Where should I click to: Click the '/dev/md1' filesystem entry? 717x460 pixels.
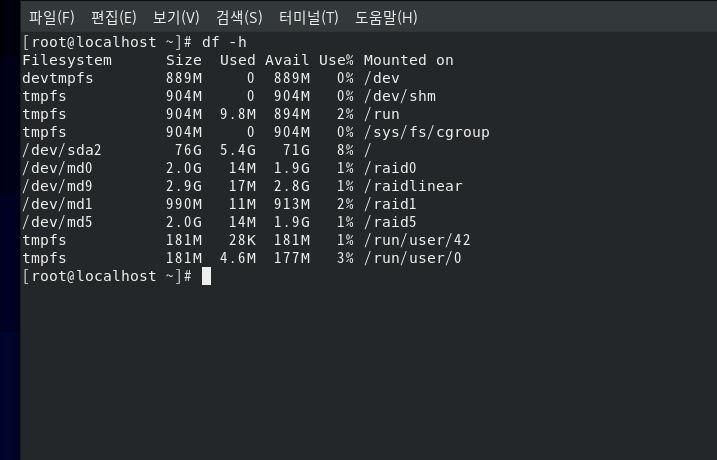coord(57,204)
